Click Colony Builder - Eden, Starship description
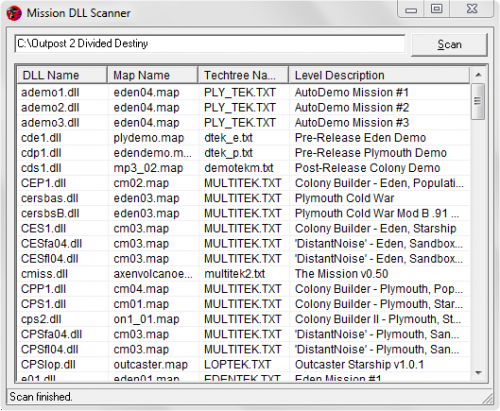This screenshot has width=500, height=411. [375, 228]
